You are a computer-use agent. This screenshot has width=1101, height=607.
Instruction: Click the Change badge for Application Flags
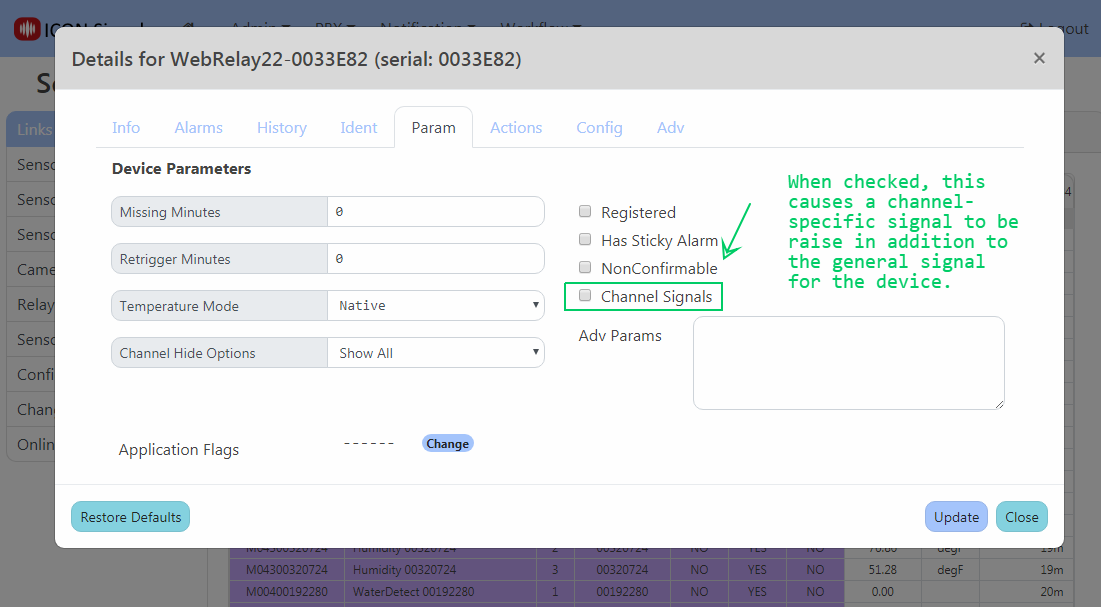[447, 444]
